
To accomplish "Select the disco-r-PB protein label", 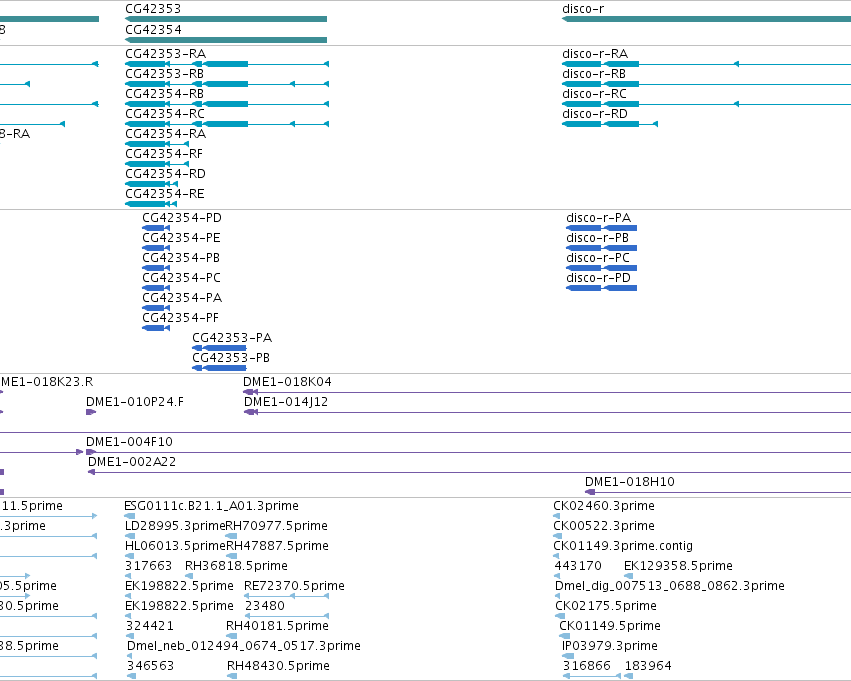I will tap(597, 238).
